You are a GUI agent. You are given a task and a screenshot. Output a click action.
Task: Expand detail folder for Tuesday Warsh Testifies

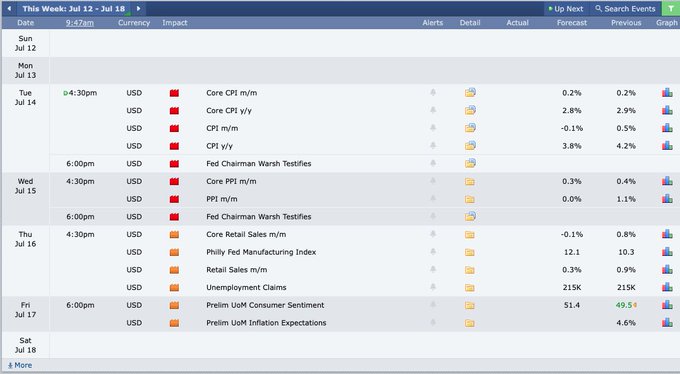point(470,163)
